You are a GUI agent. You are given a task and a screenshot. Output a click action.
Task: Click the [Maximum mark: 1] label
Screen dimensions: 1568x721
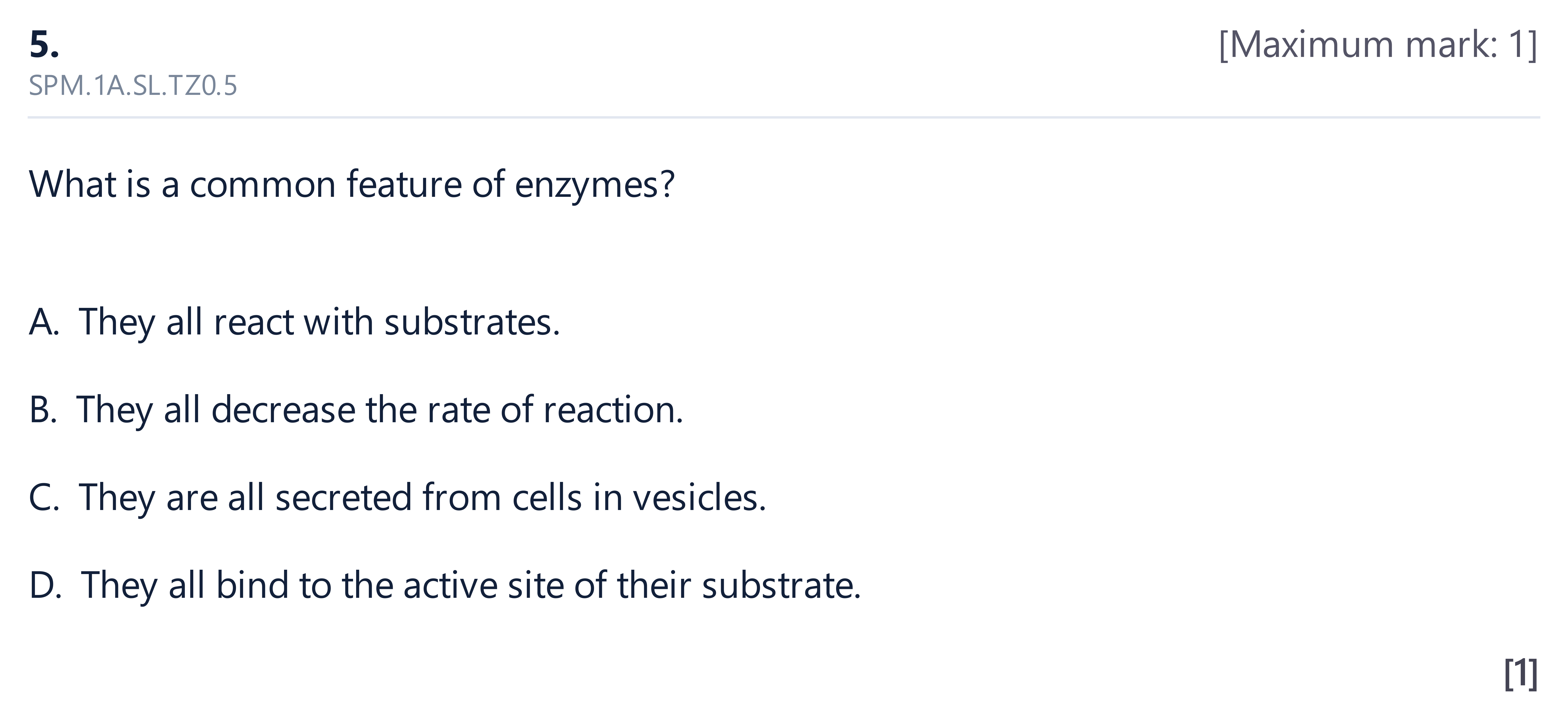tap(1379, 45)
